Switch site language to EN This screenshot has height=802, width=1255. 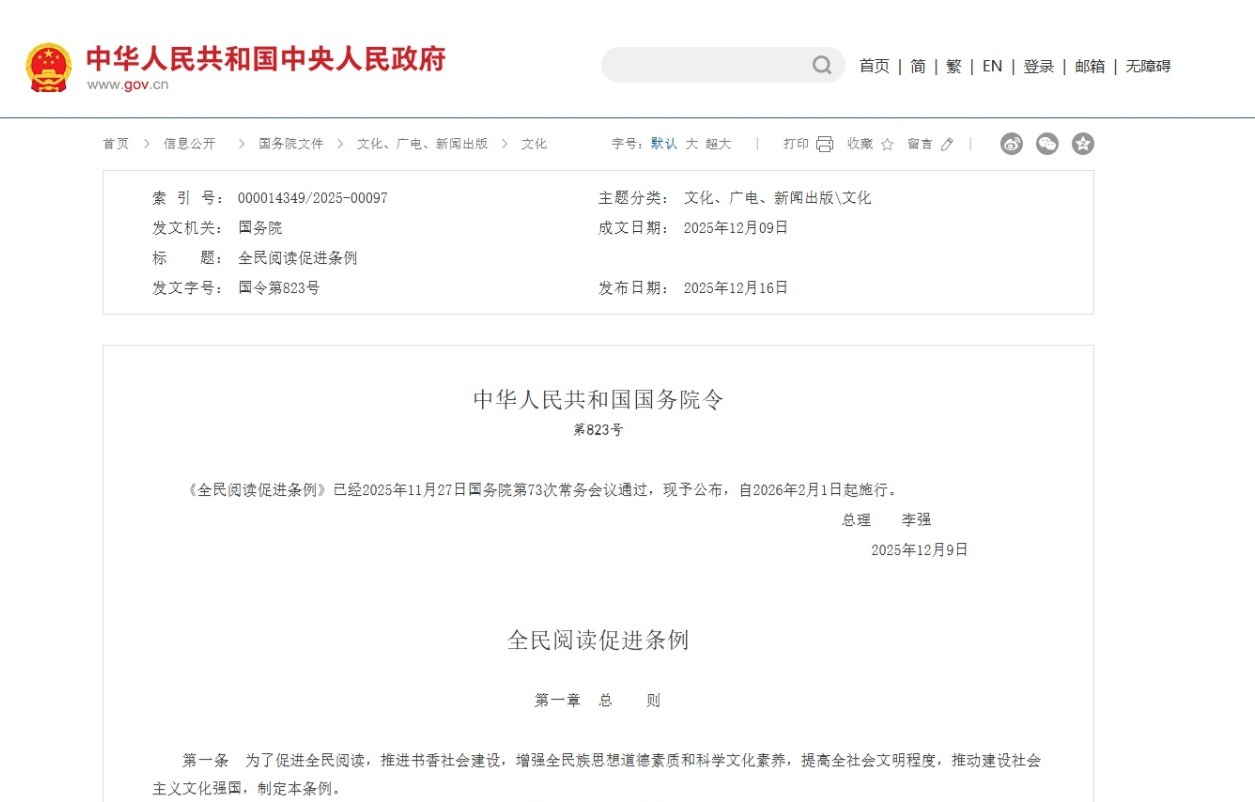pyautogui.click(x=991, y=66)
